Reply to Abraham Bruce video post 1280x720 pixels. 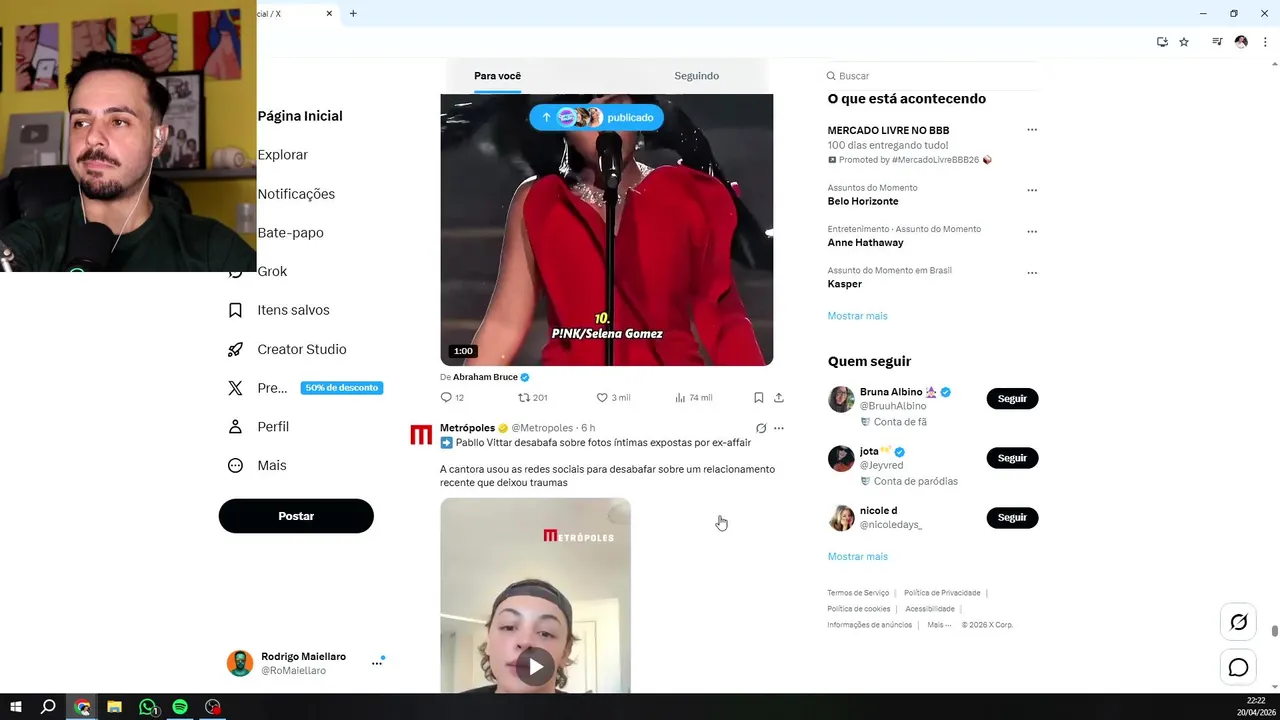(446, 397)
